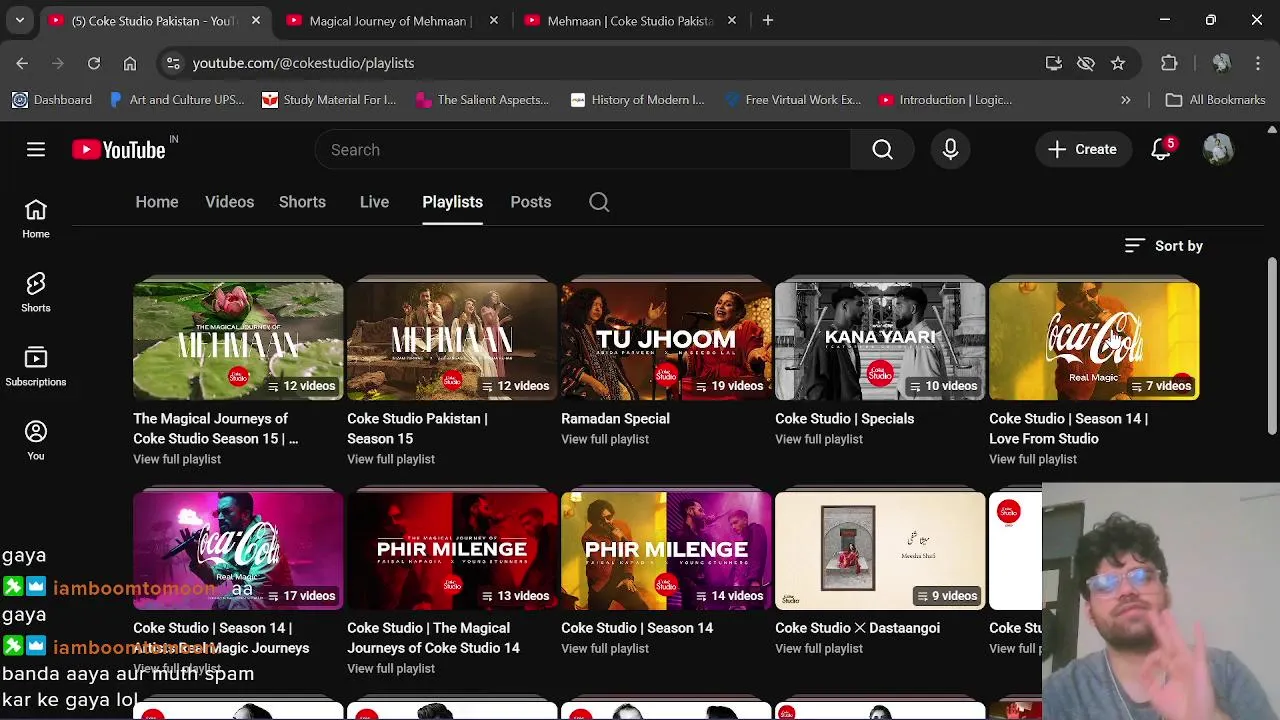Open The Salient Aspects bookmark
The width and height of the screenshot is (1280, 720).
click(x=483, y=100)
